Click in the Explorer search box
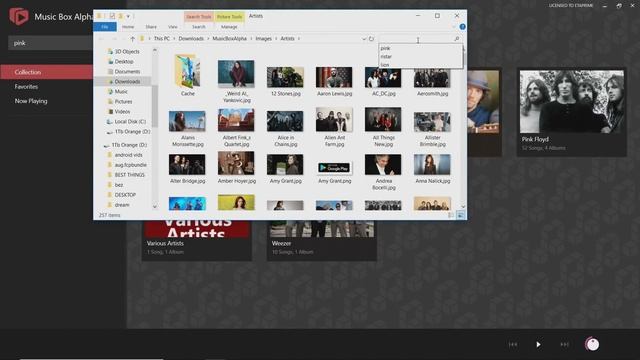640x360 pixels. [x=416, y=39]
